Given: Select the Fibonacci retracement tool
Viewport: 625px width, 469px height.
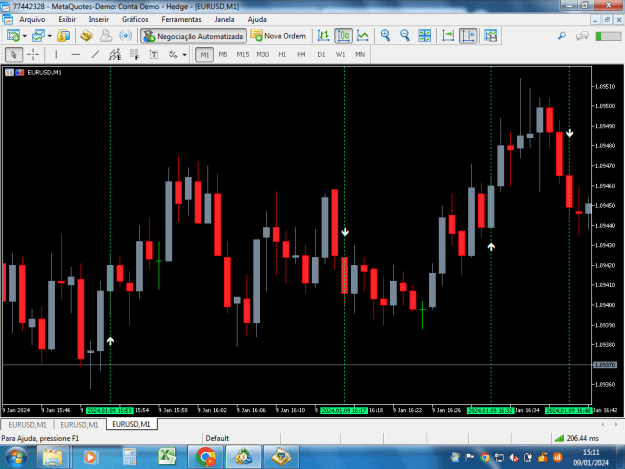Looking at the screenshot, I should click(x=134, y=55).
